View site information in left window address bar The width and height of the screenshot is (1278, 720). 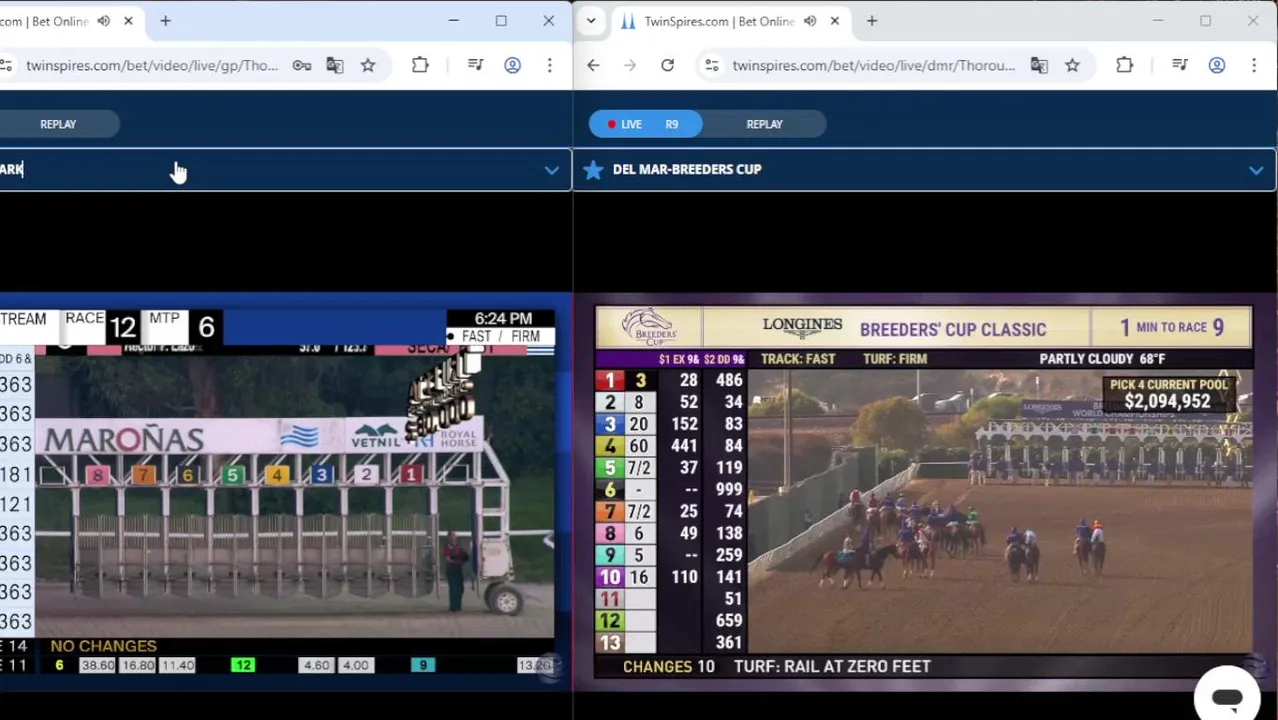7,66
